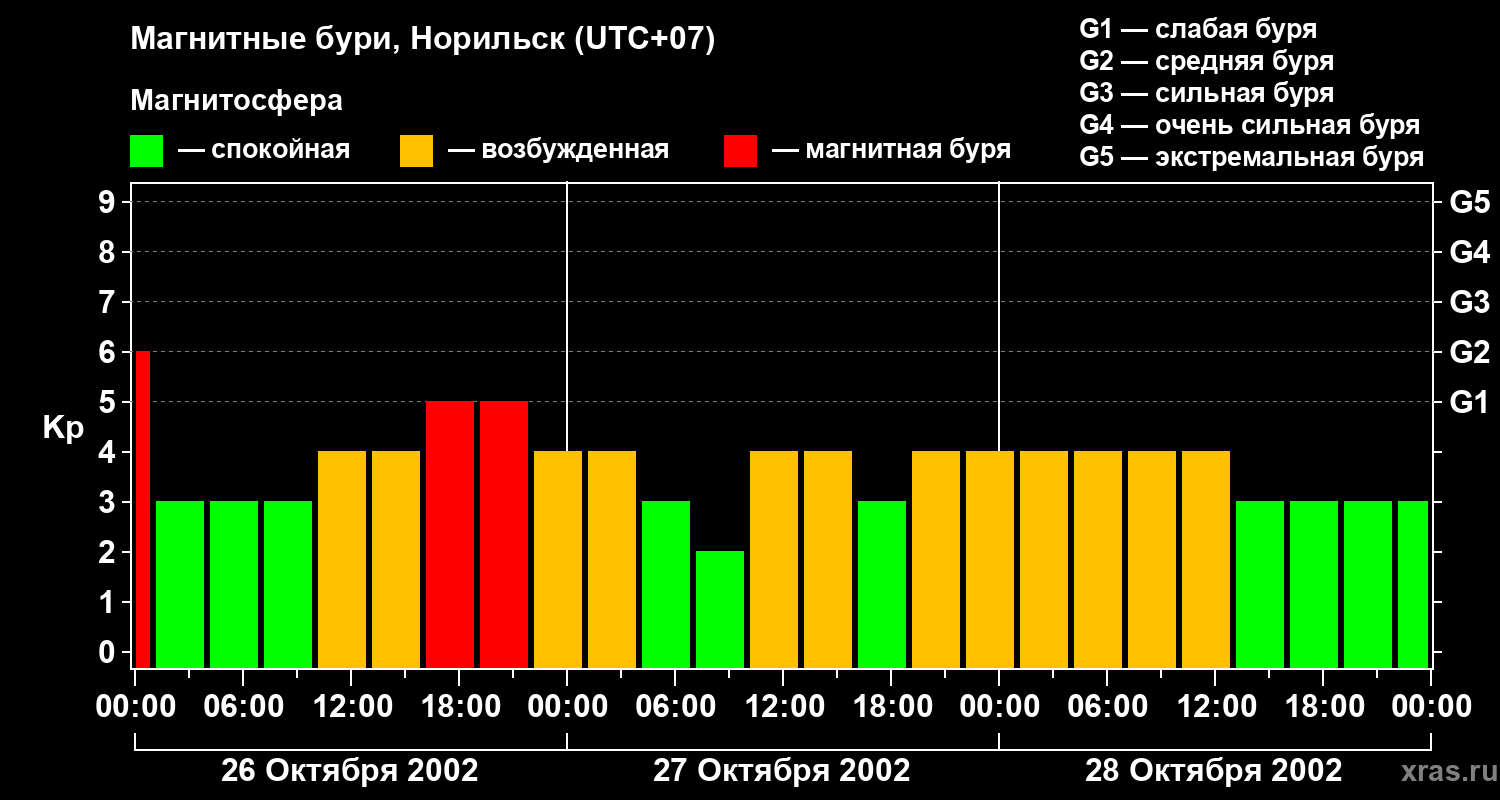Click the G5 — экстремальная буря line
The image size is (1500, 800).
click(1252, 157)
